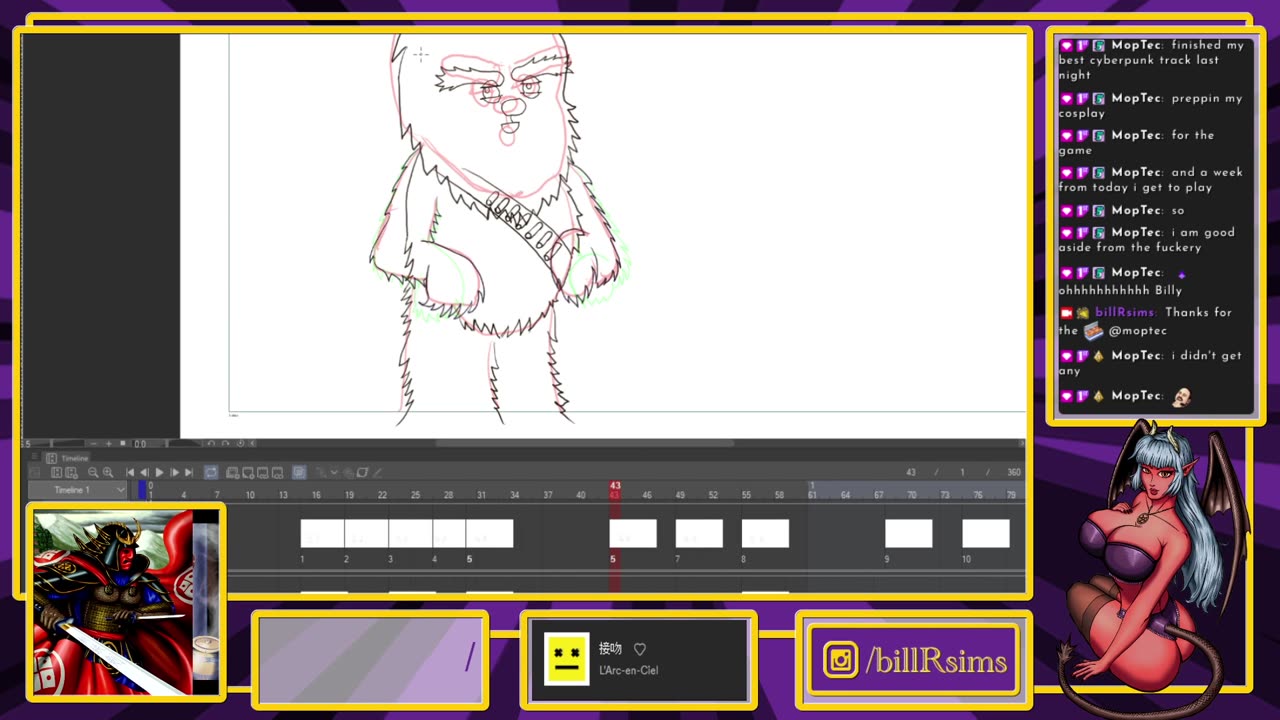Open the /billRsims Instagram handle
Screen dimensions: 1280x720
(x=936, y=660)
